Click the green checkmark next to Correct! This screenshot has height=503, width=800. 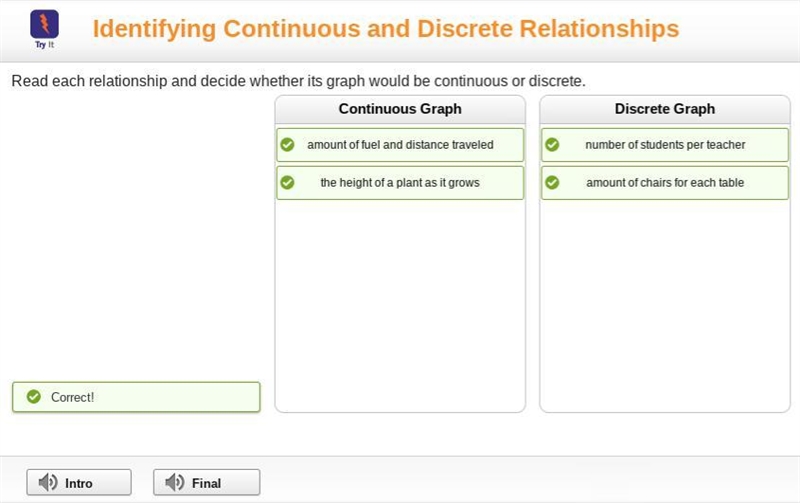34,396
